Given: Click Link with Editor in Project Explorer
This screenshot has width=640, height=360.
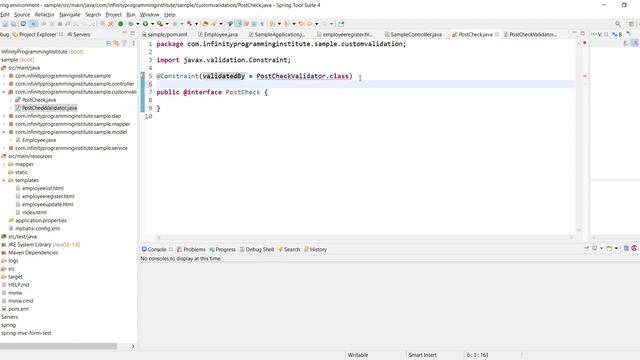Looking at the screenshot, I should coord(116,43).
